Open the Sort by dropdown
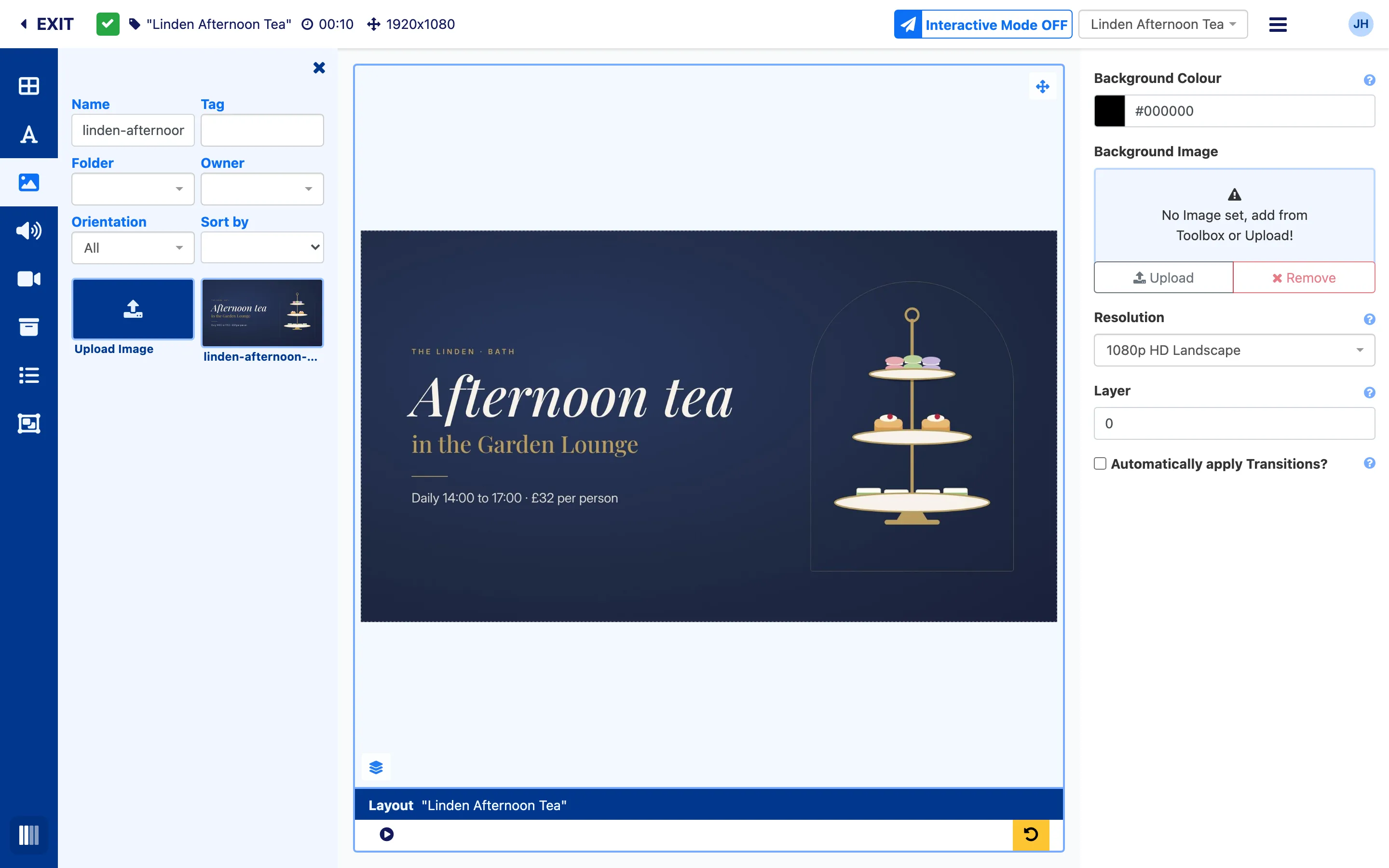 click(262, 247)
